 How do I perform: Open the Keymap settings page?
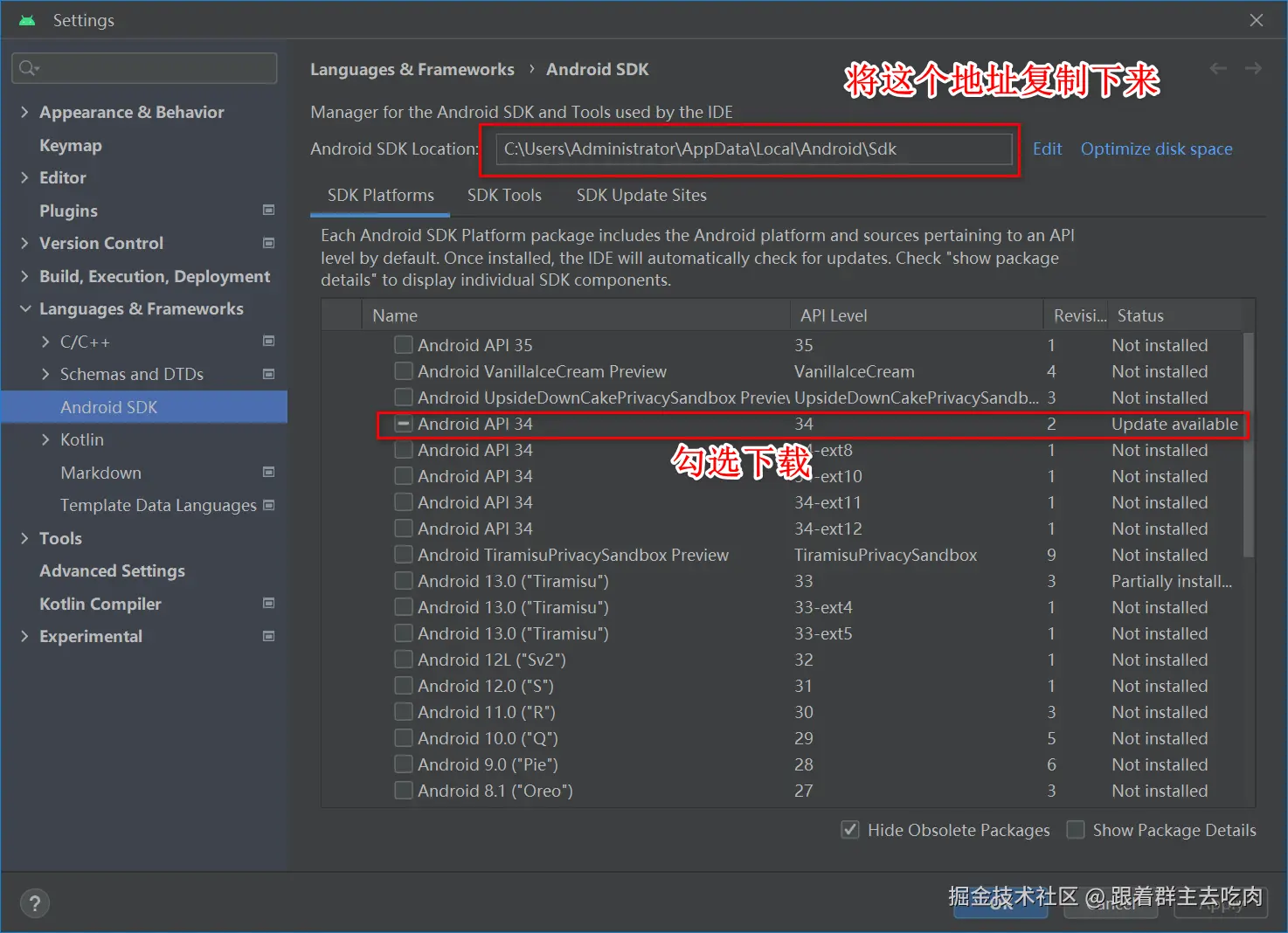[x=71, y=145]
